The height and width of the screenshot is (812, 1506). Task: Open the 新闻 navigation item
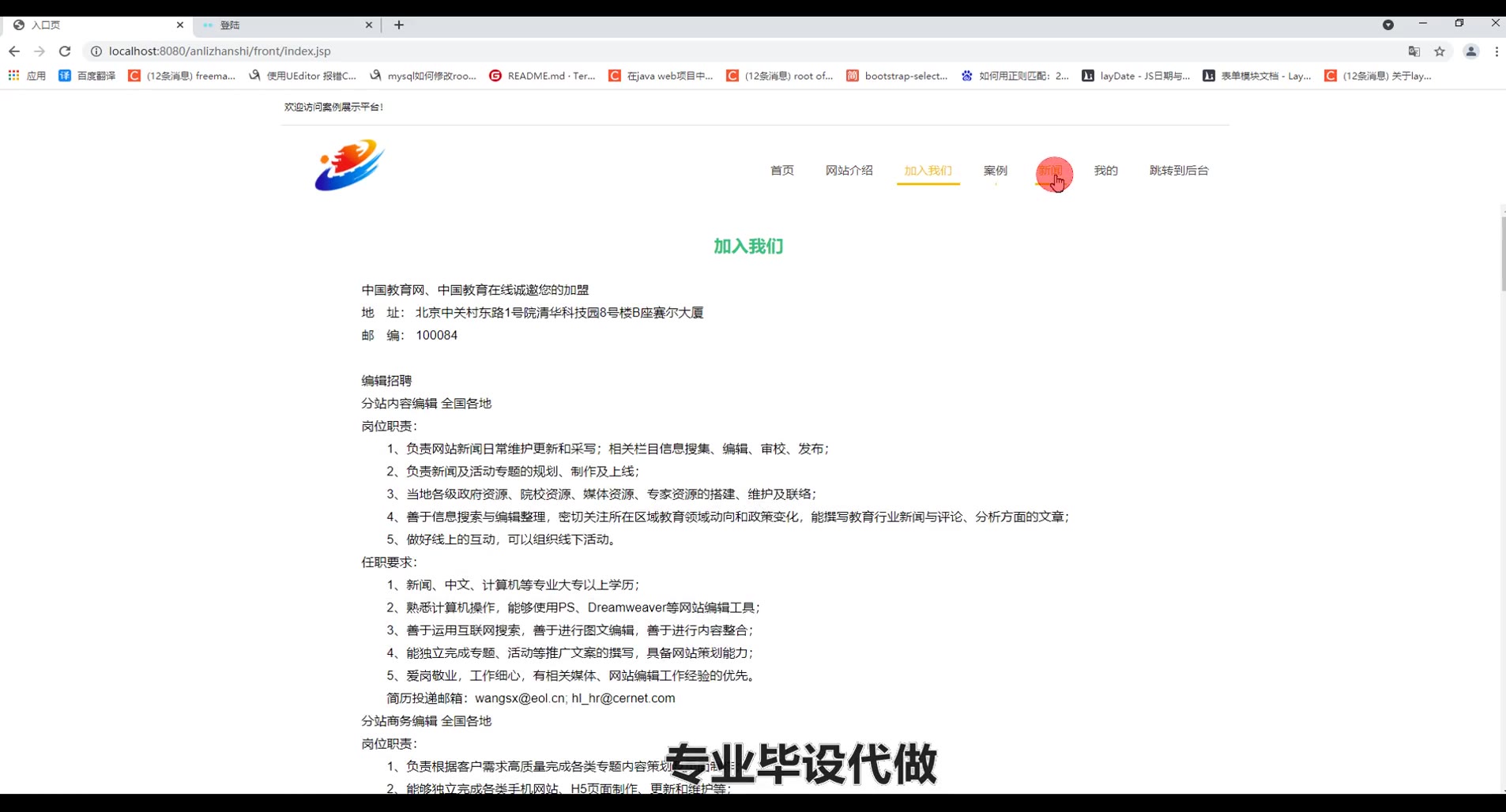(1050, 171)
